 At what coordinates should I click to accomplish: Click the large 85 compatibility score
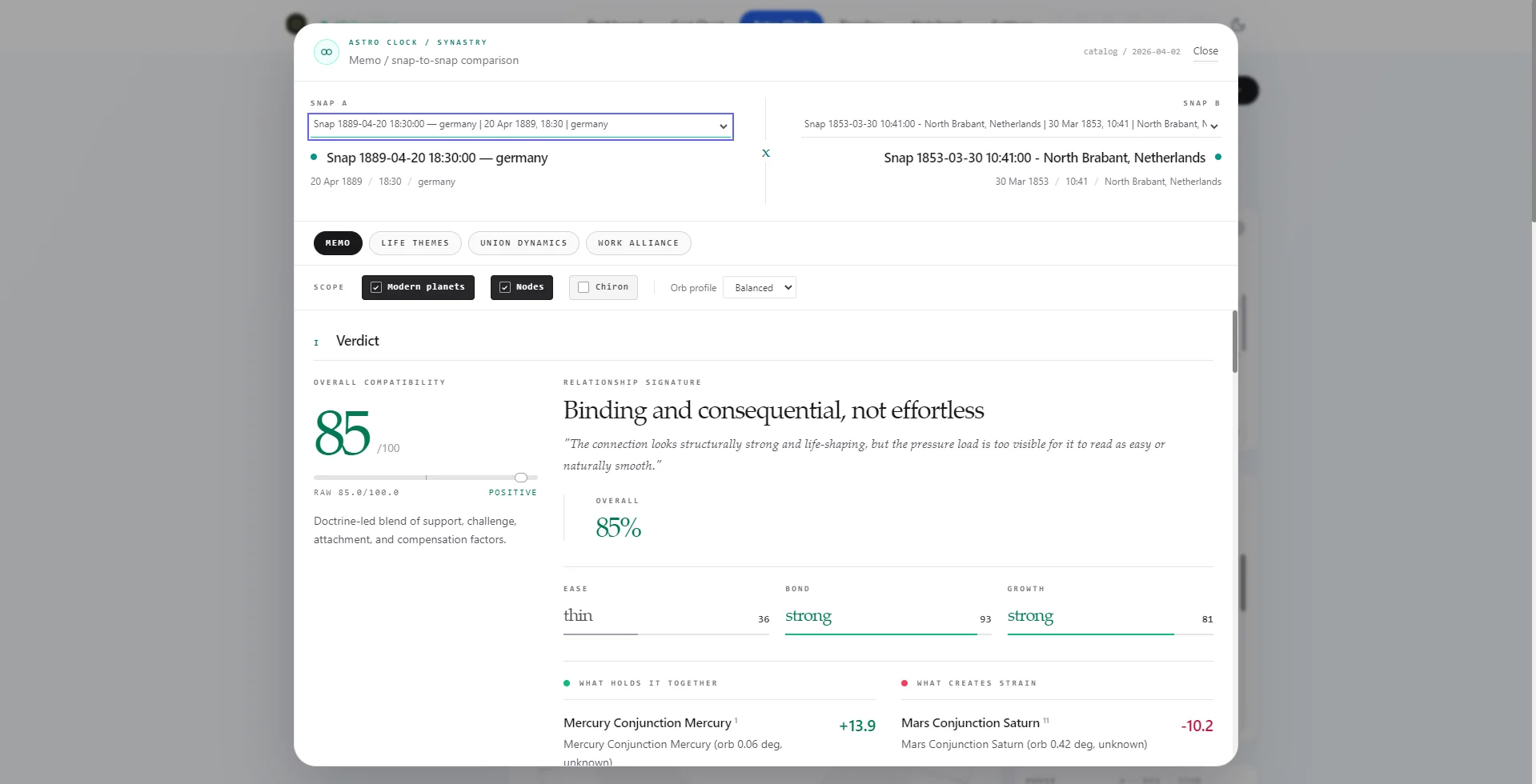[343, 433]
